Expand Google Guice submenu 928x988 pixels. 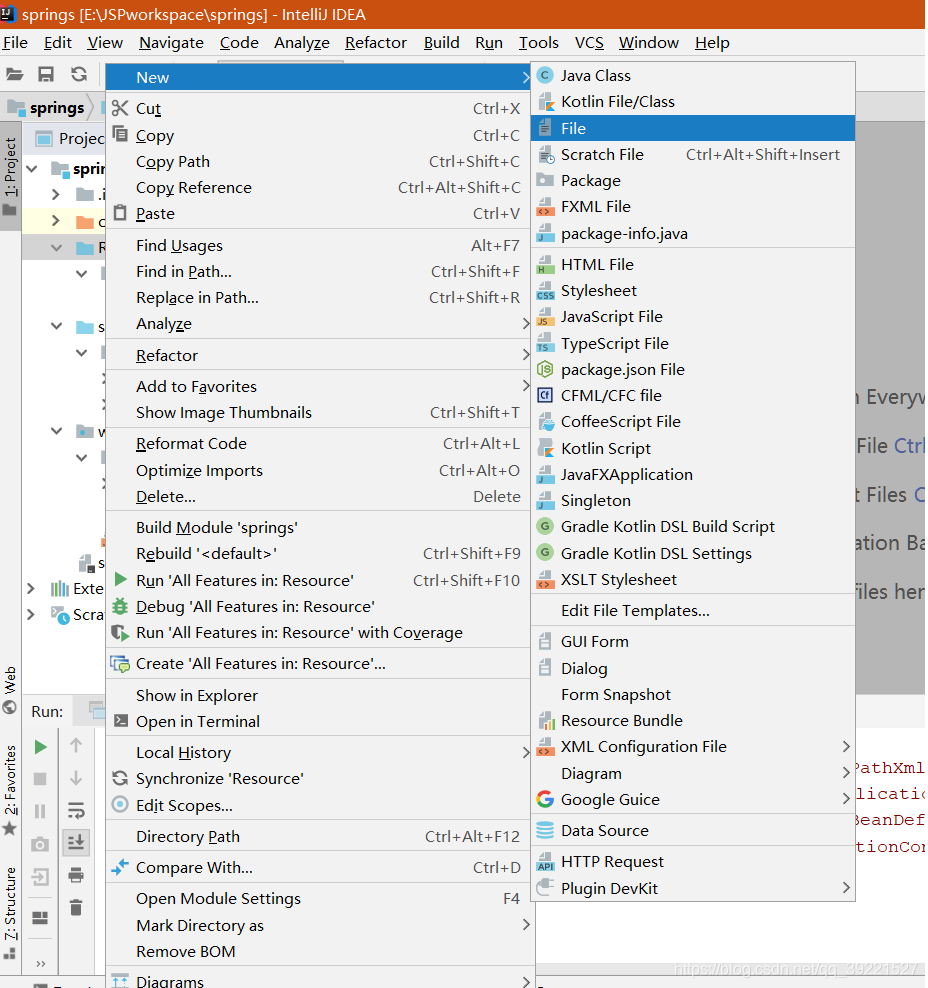tap(693, 800)
